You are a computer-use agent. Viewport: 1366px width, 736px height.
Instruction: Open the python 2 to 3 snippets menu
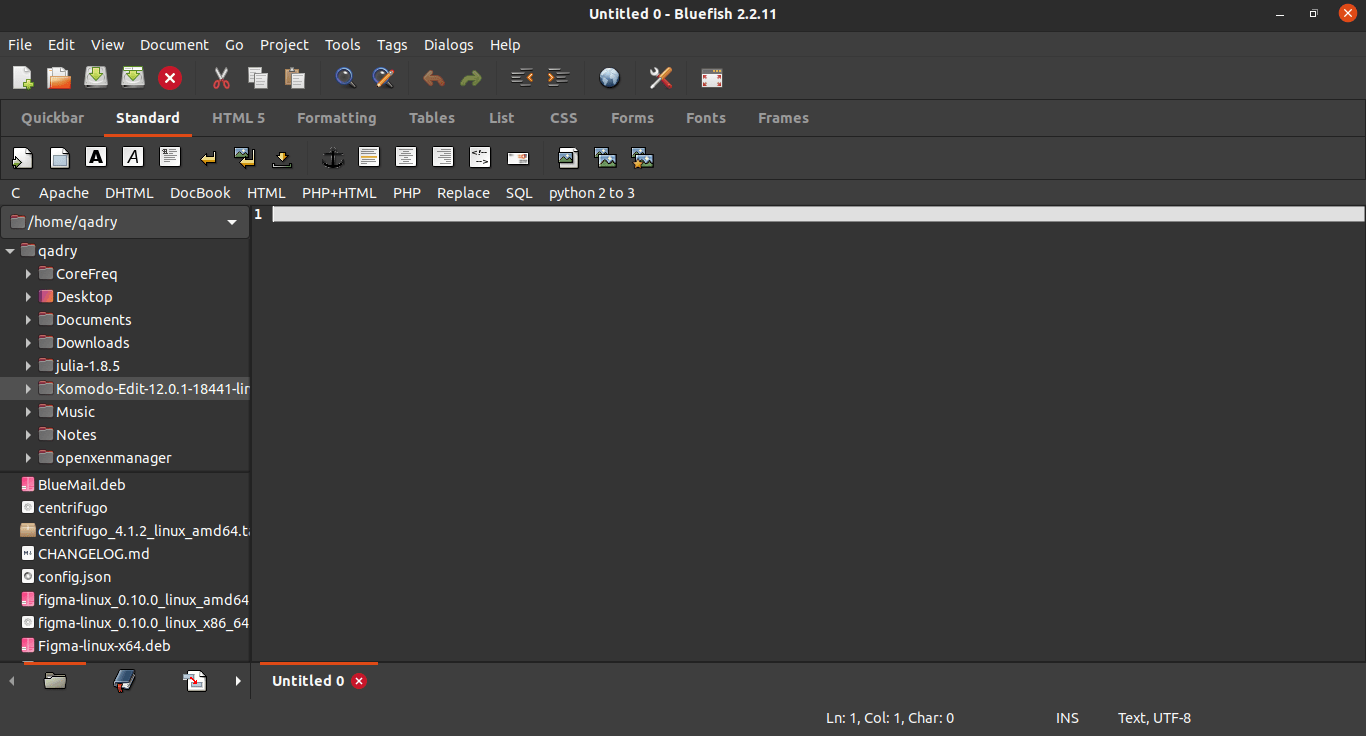[x=592, y=193]
